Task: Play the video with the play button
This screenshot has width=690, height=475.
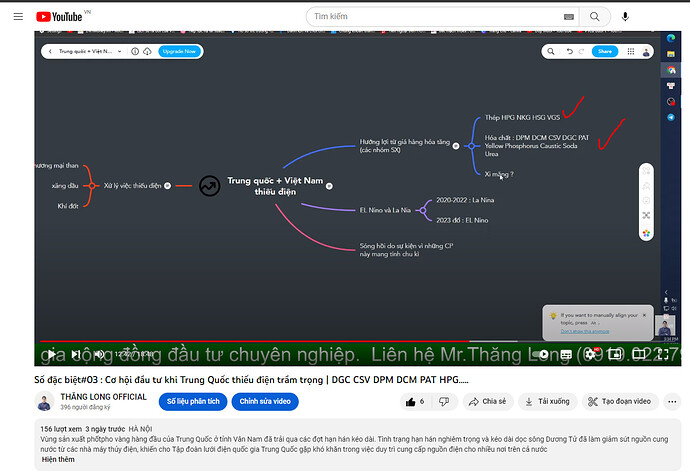Action: point(52,354)
